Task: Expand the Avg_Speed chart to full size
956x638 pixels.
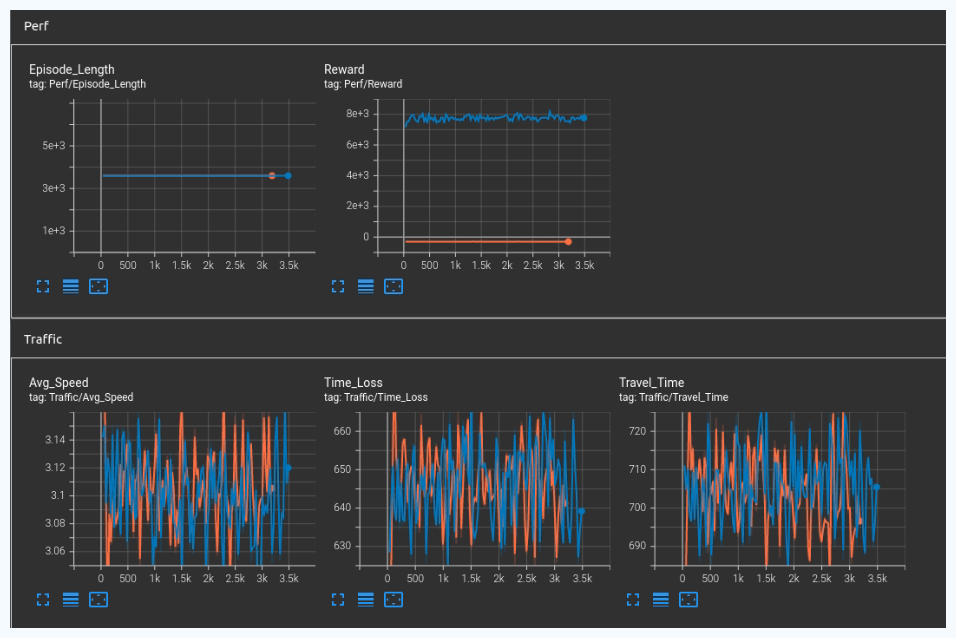Action: click(43, 599)
